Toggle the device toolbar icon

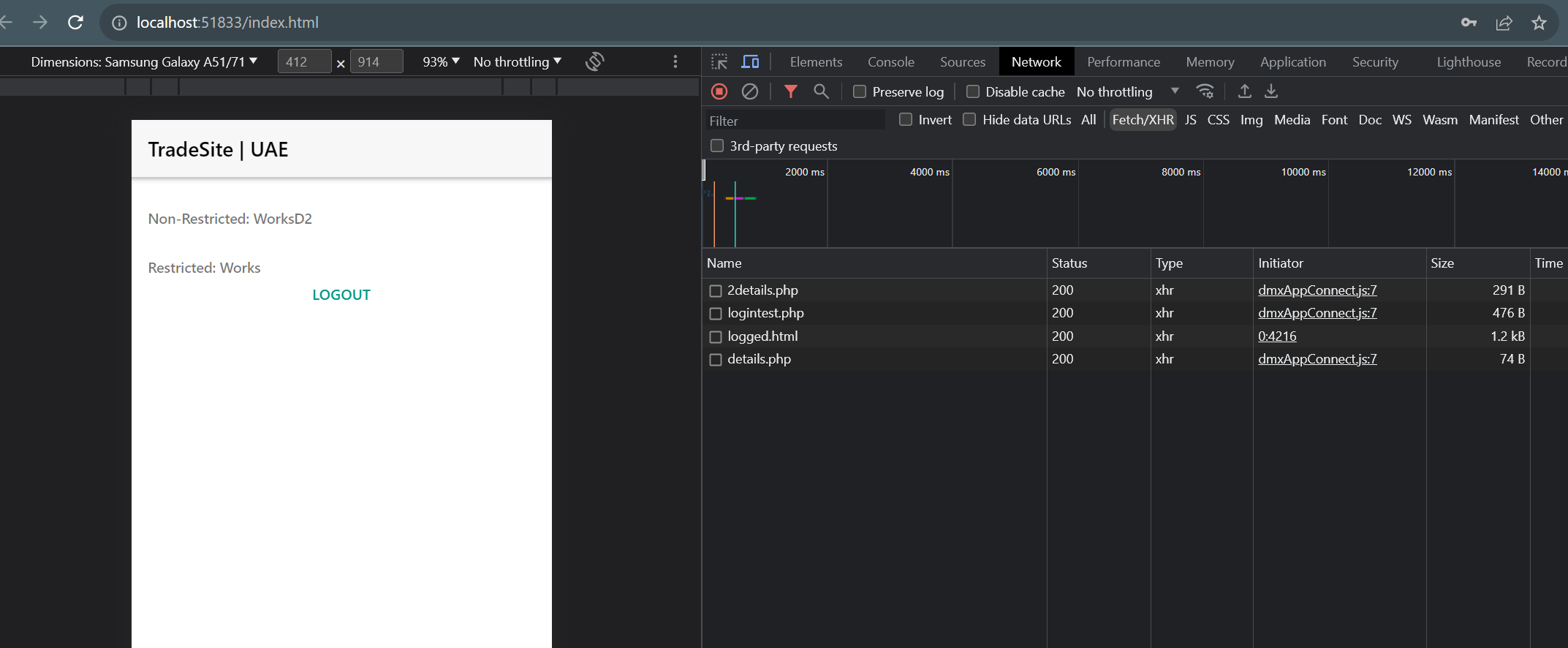(x=750, y=62)
